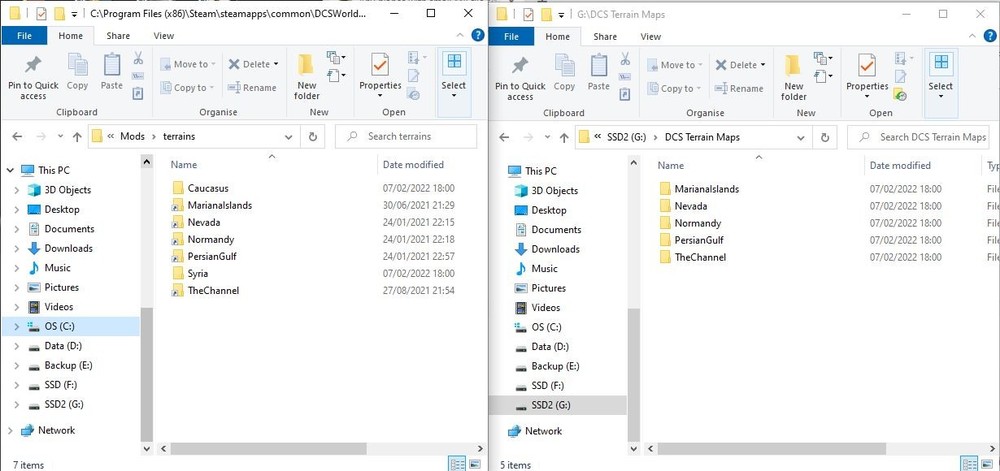The width and height of the screenshot is (1000, 471).
Task: Click Mods breadcrumb in terrains address bar
Action: pyautogui.click(x=133, y=136)
